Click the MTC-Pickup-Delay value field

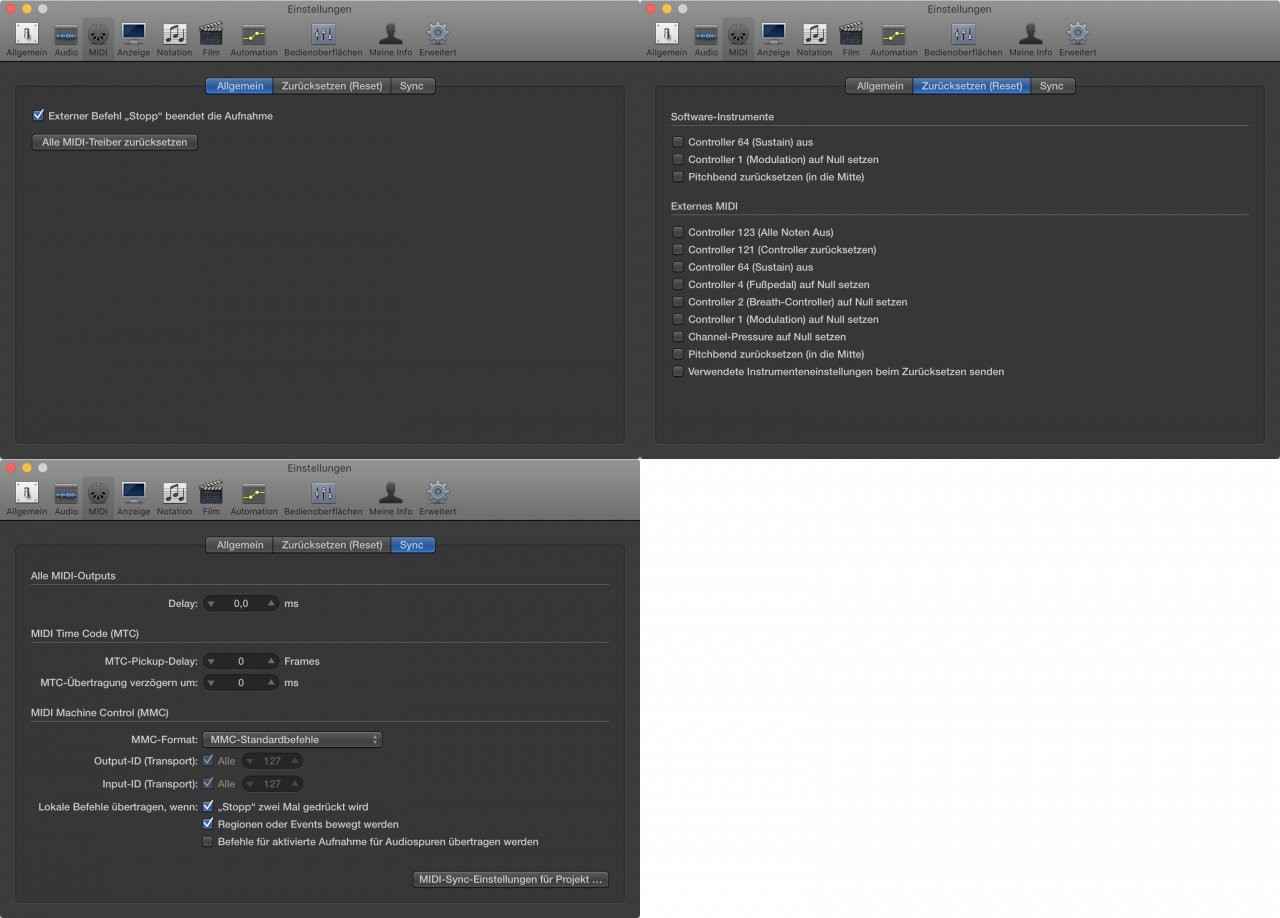click(x=241, y=661)
